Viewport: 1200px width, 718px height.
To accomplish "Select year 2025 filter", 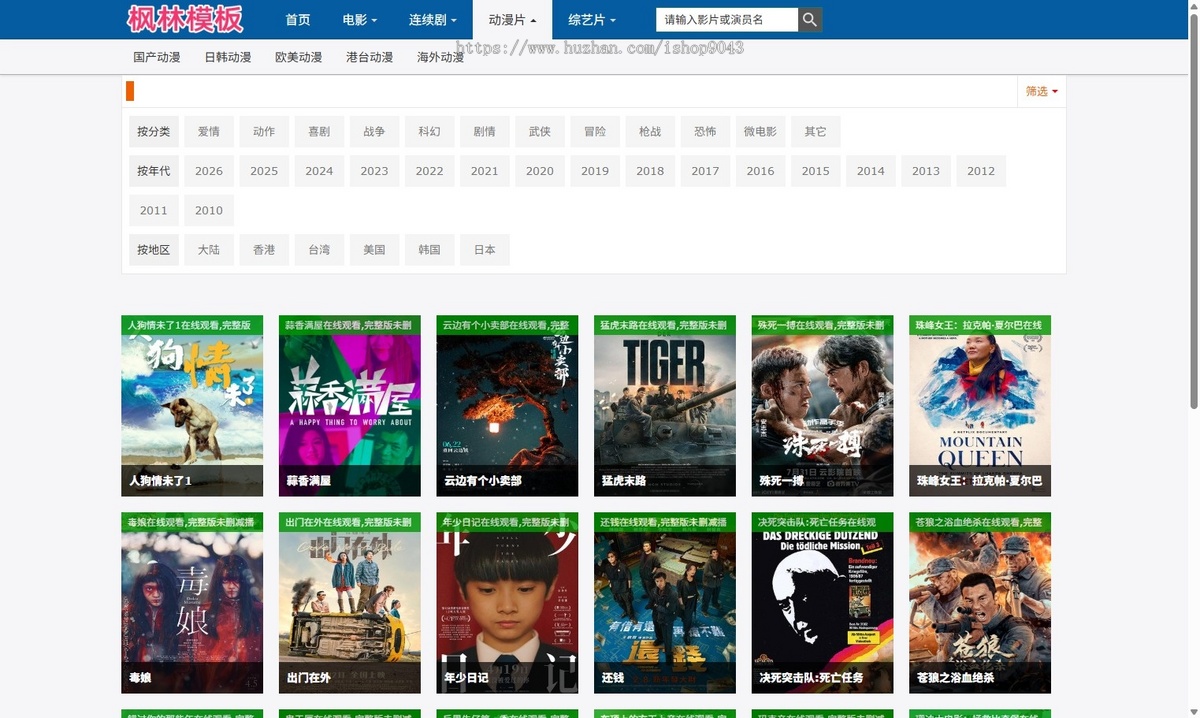I will click(x=264, y=171).
